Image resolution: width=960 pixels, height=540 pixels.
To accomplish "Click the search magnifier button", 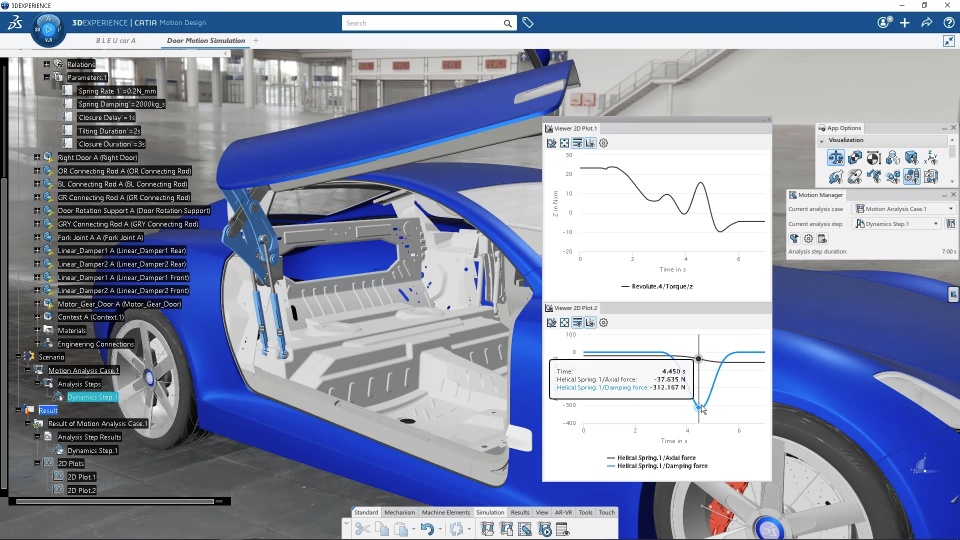I will point(508,23).
